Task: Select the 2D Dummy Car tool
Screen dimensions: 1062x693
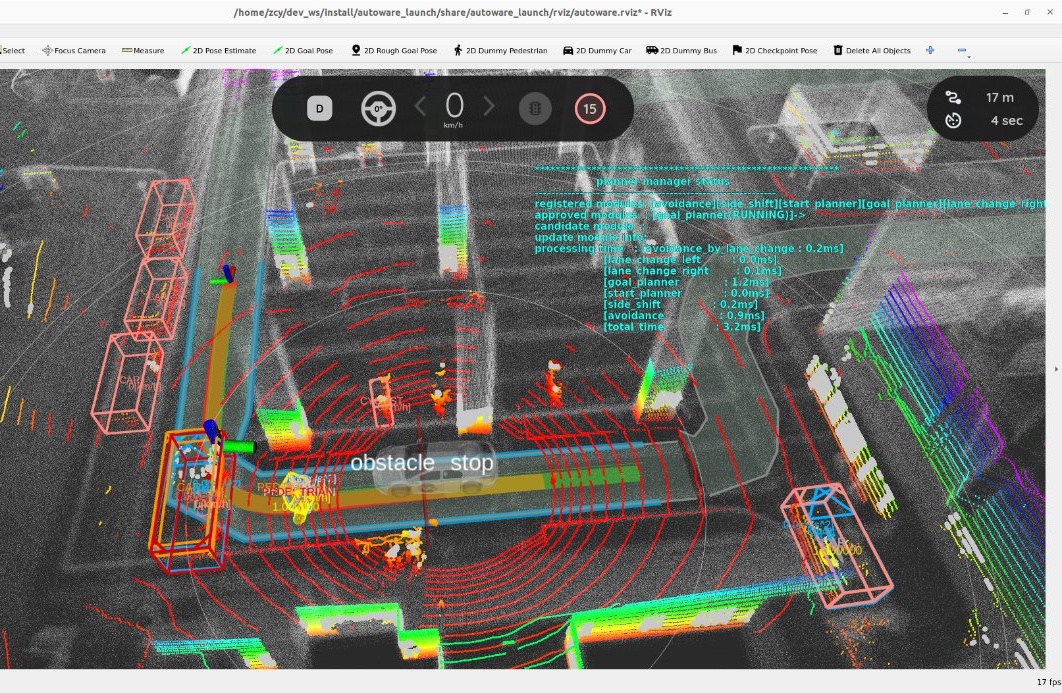Action: (597, 50)
